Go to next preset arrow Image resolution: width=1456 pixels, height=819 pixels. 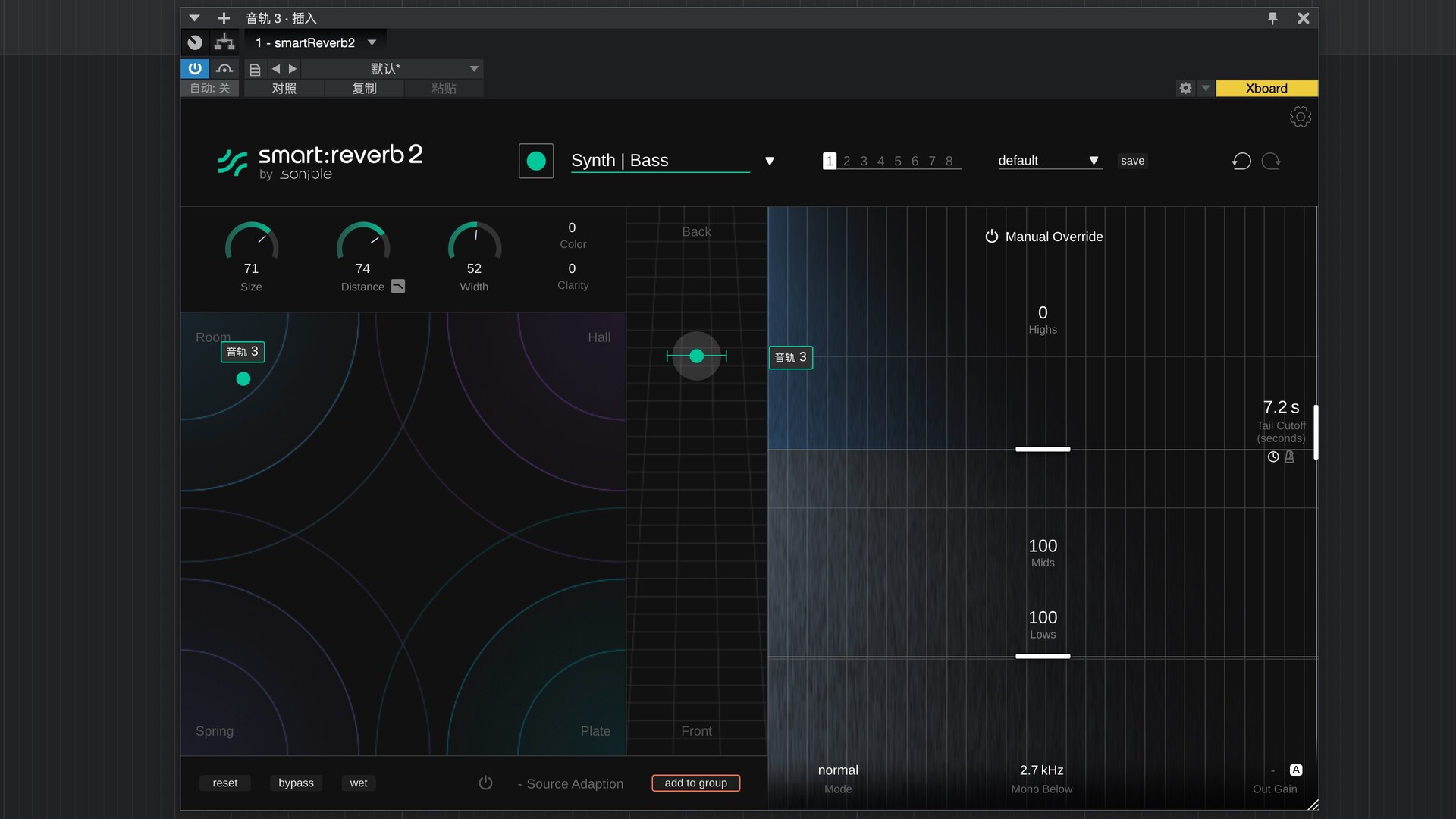pyautogui.click(x=293, y=69)
